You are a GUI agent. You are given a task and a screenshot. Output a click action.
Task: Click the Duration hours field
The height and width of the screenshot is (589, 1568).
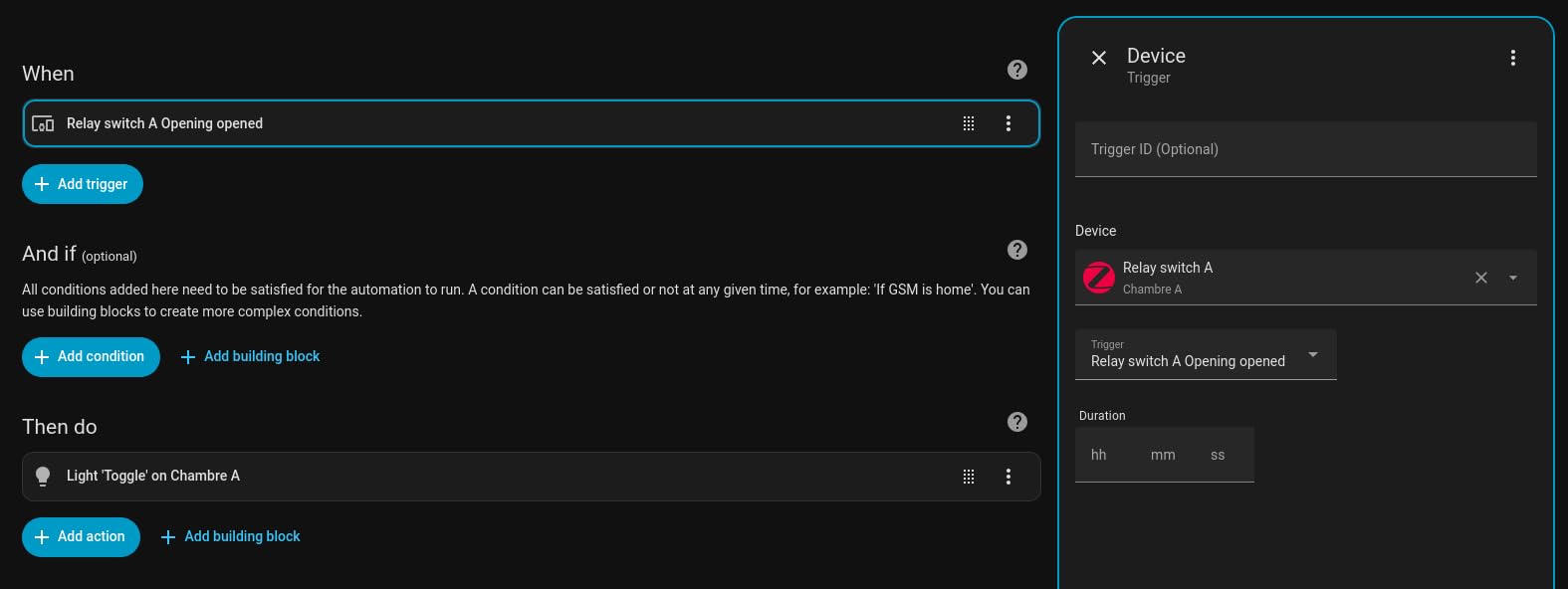[1099, 455]
